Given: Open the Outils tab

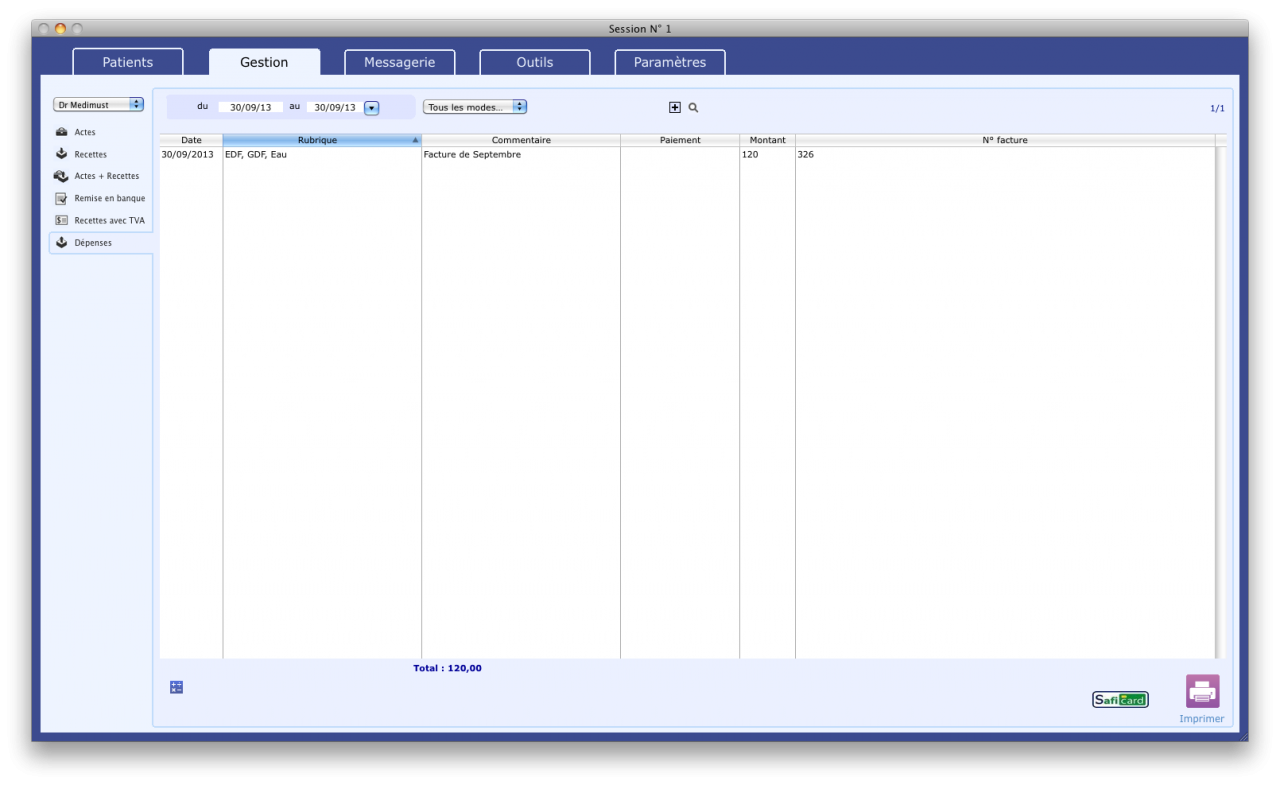Looking at the screenshot, I should pos(535,62).
